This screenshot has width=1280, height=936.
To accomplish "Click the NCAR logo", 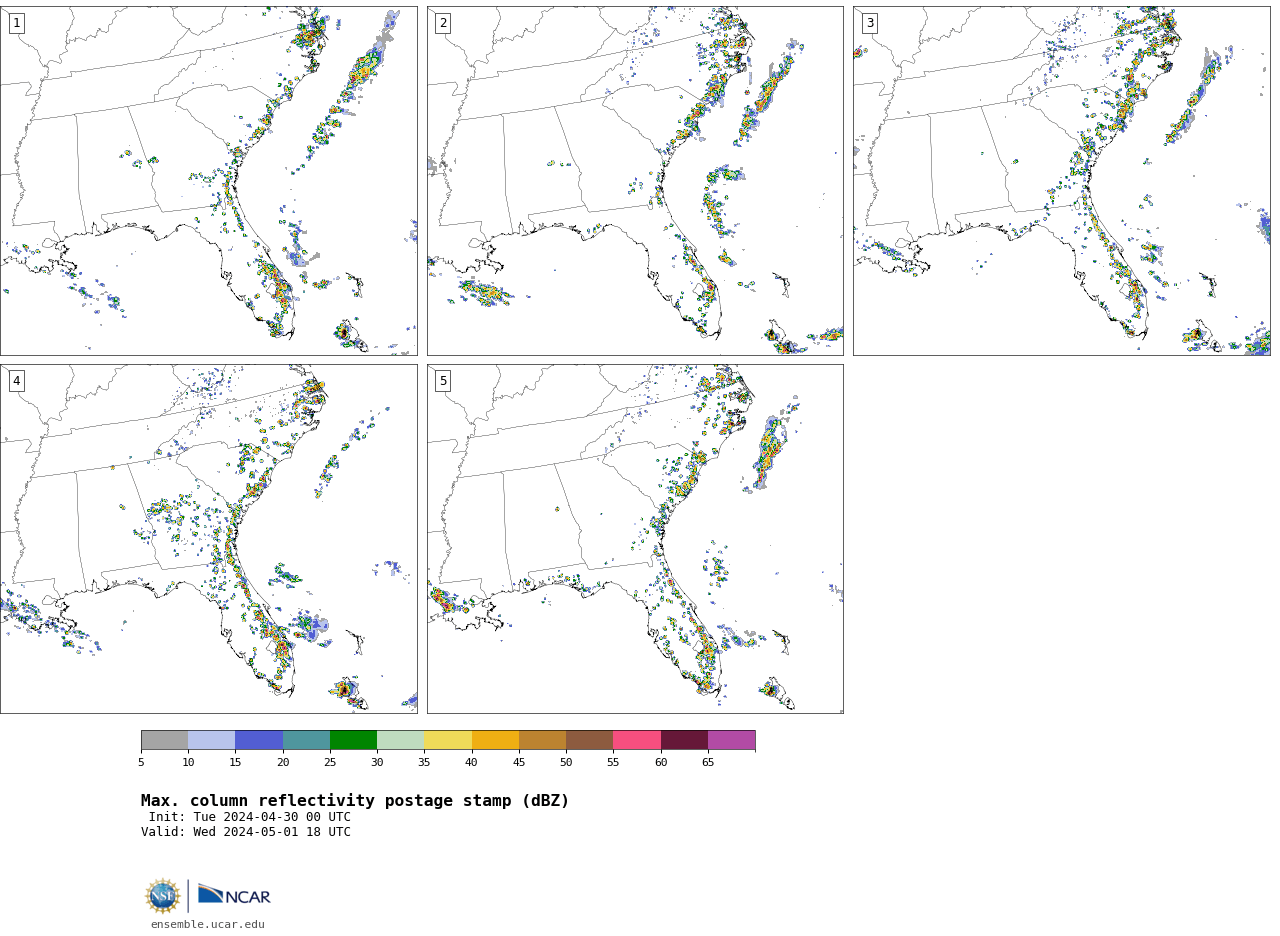I will [x=234, y=895].
